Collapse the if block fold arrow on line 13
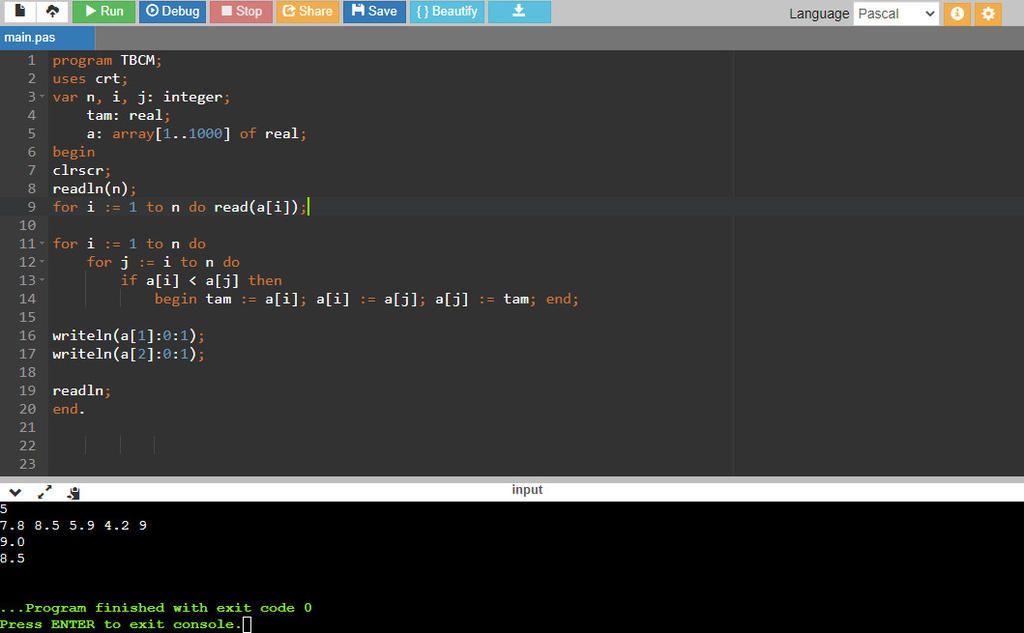Screen dimensions: 1024x633 tap(42, 280)
